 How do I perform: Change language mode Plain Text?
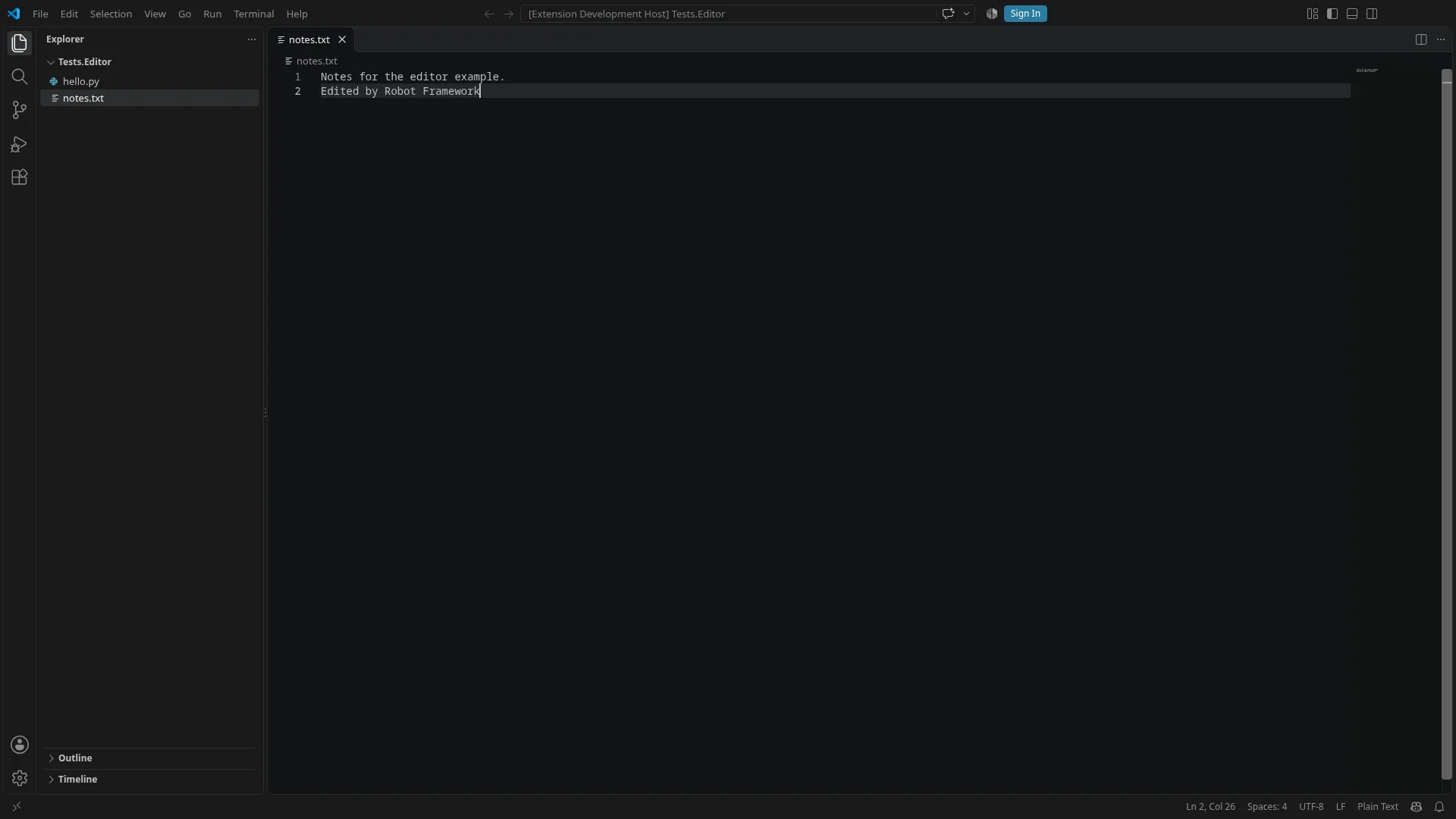point(1377,807)
